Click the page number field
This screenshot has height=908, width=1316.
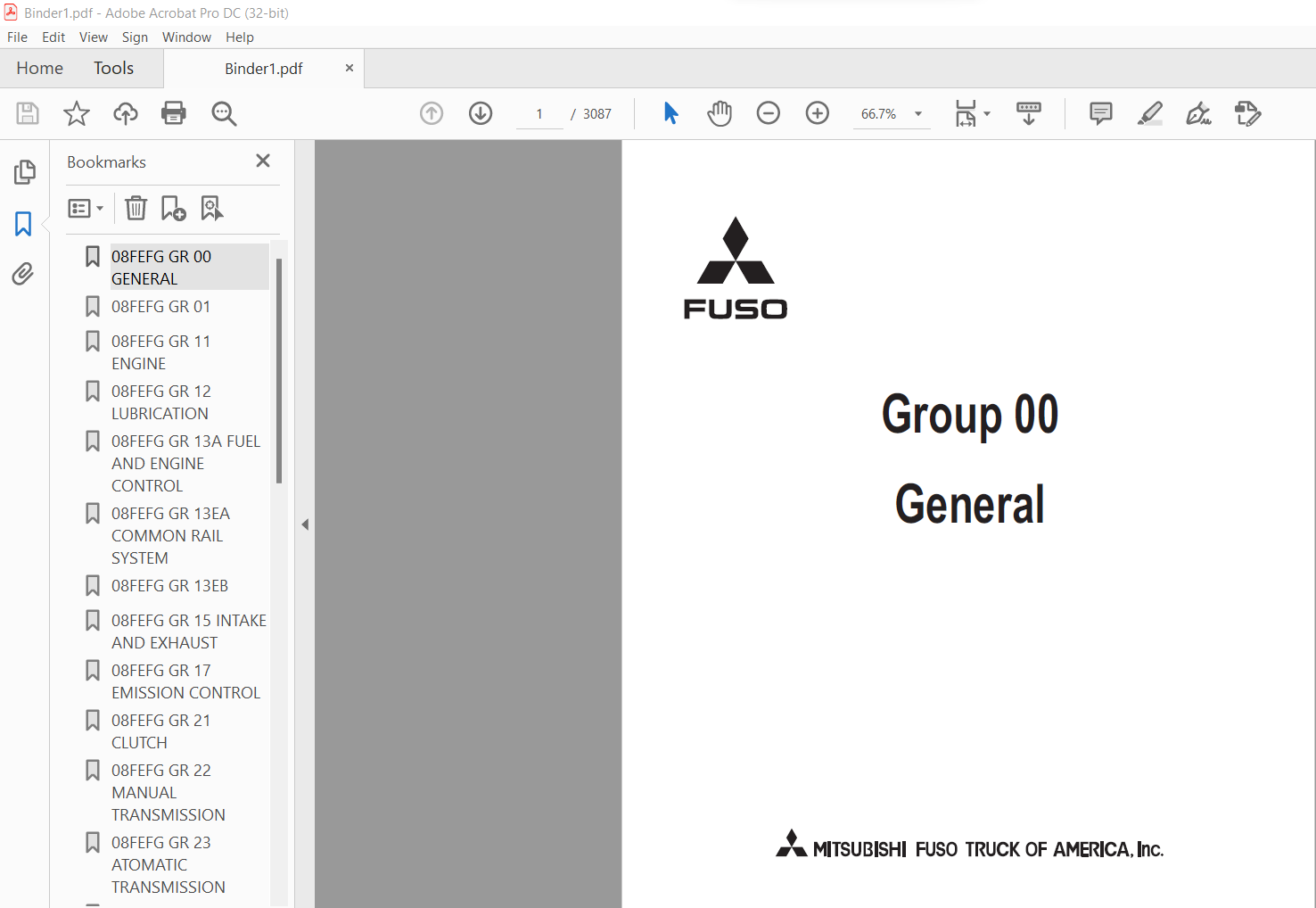click(x=539, y=114)
